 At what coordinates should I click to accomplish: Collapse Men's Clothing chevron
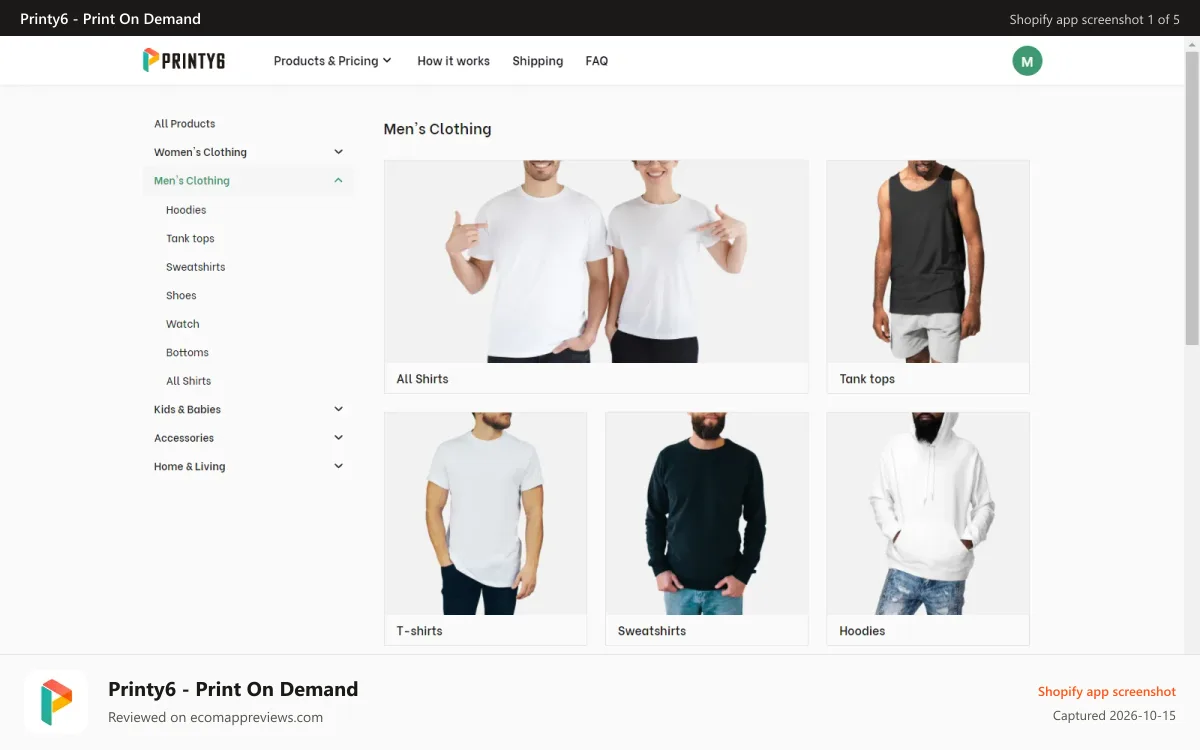point(338,181)
